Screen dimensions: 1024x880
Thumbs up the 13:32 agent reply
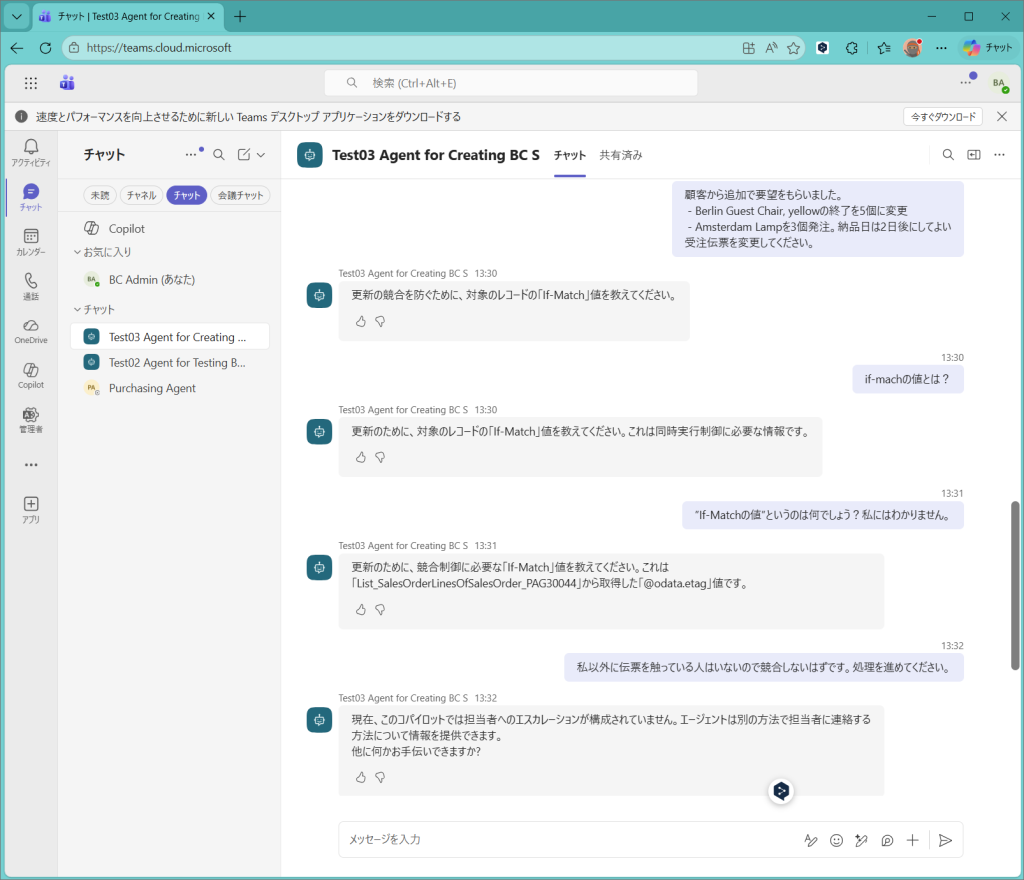[360, 777]
